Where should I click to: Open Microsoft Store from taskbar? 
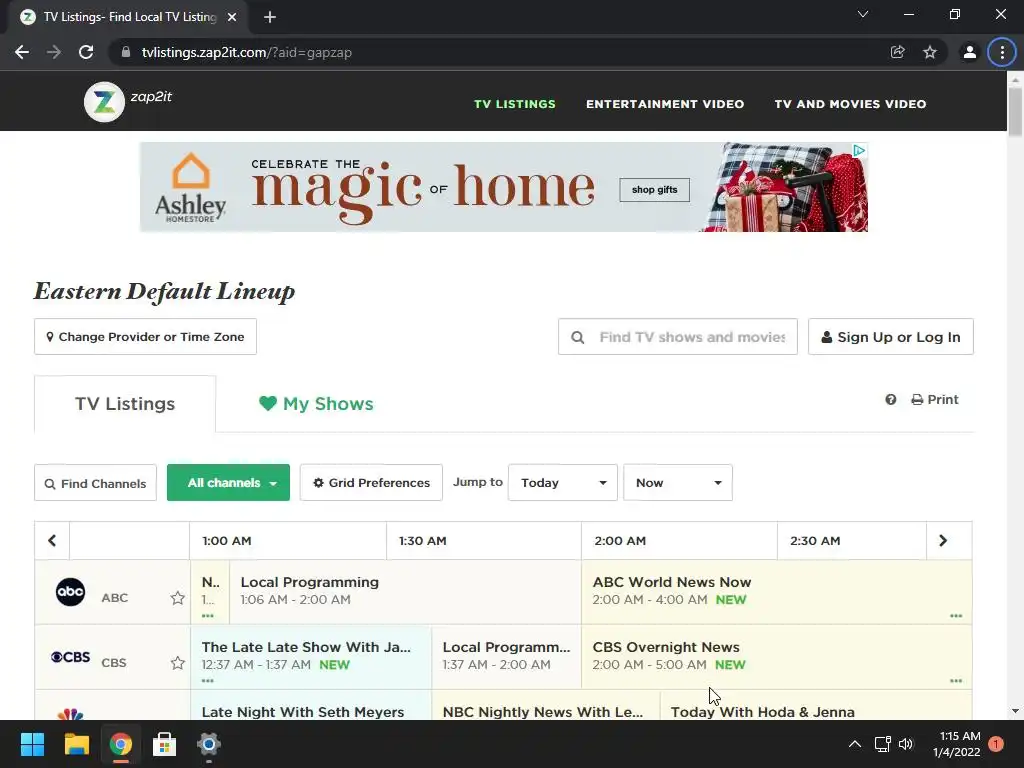(x=165, y=744)
